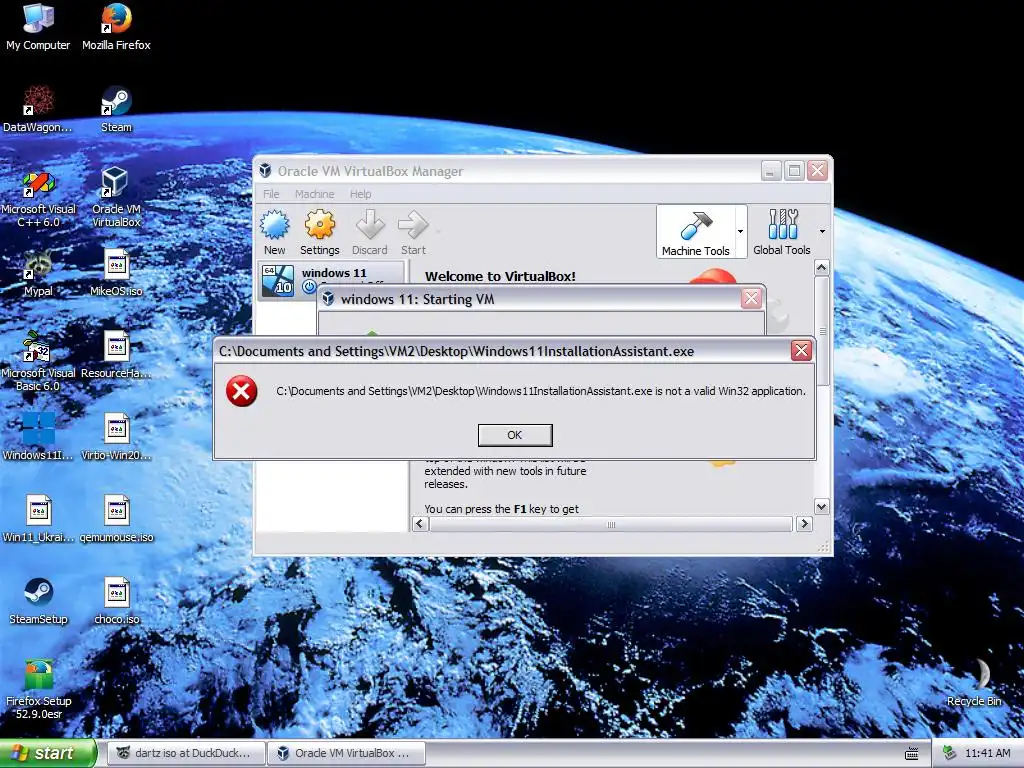Open the Recycle Bin desktop icon
This screenshot has height=768, width=1024.
(974, 683)
